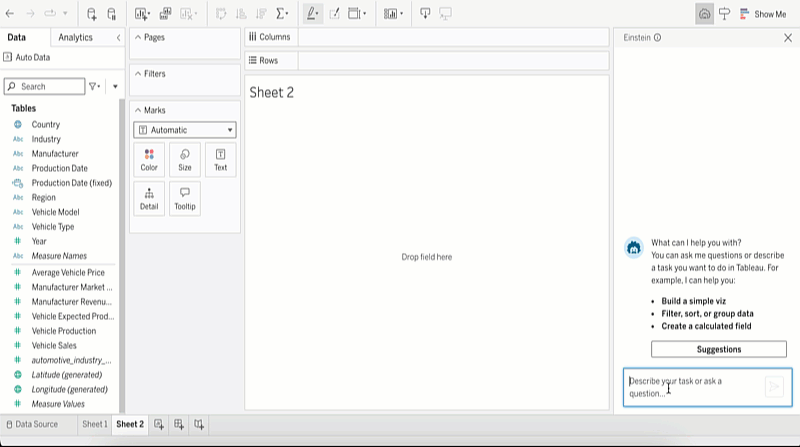Open the Automatic mark type dropdown

(185, 130)
